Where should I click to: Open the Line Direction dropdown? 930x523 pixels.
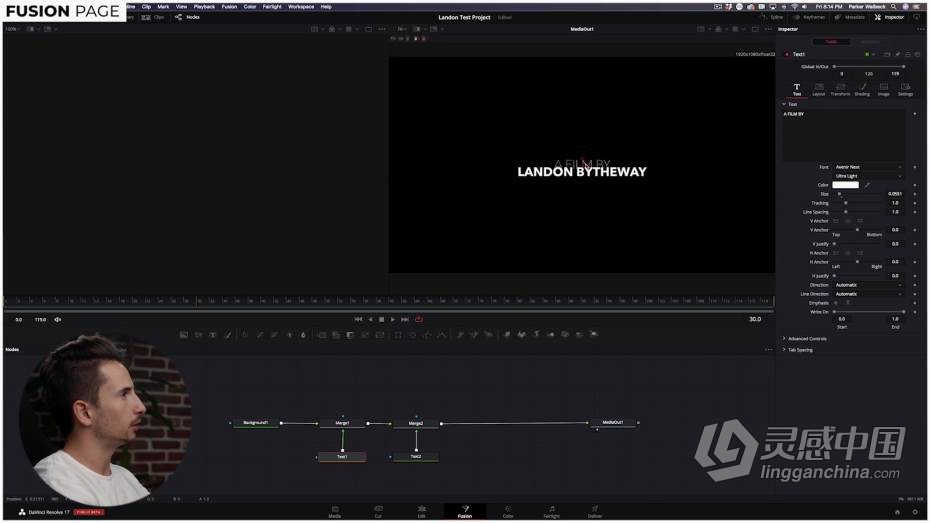point(868,294)
